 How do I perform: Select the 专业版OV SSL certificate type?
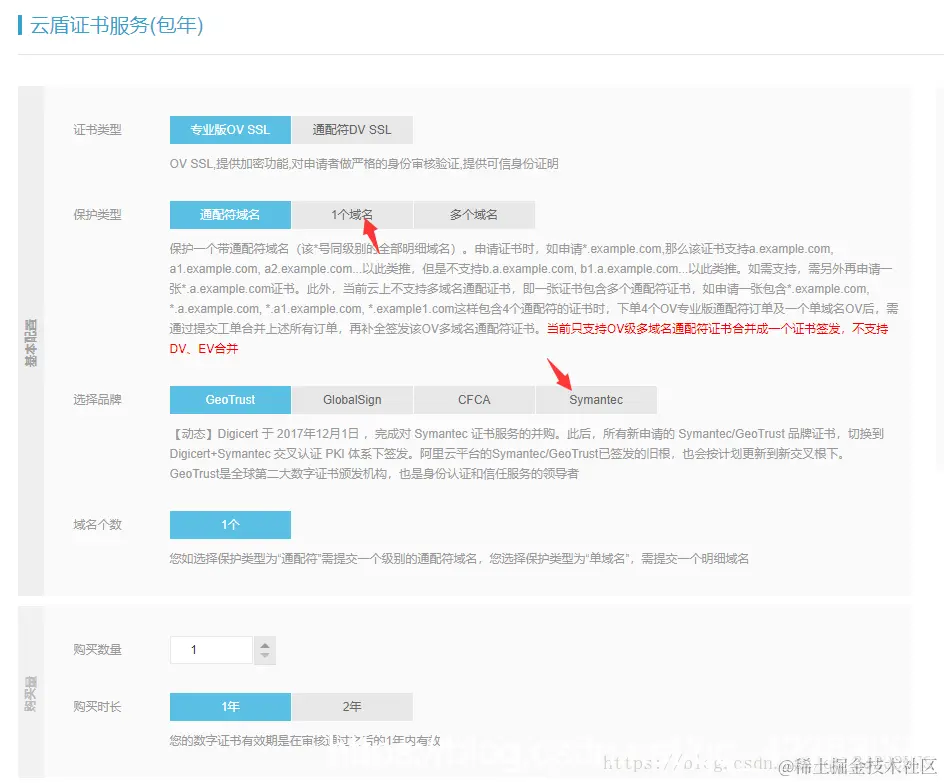coord(230,130)
